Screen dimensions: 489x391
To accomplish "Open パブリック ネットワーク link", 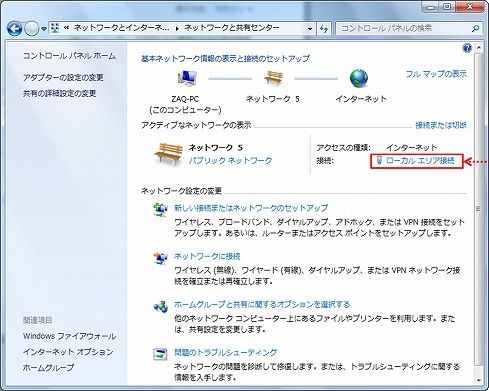I will click(x=230, y=161).
